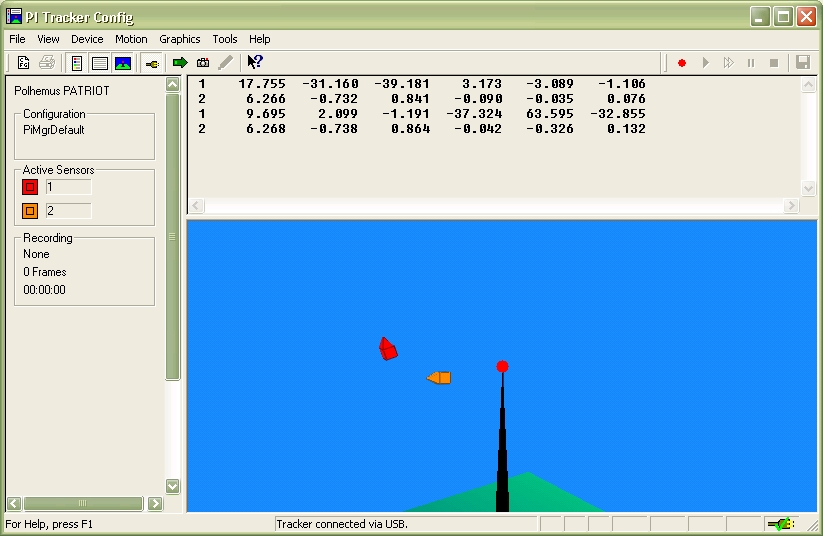The width and height of the screenshot is (823, 536).
Task: Click the plug connection toolbar icon
Action: coord(152,64)
